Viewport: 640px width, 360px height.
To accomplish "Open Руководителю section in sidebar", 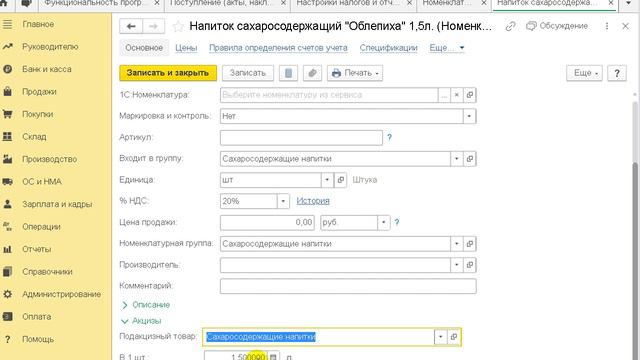I will click(50, 47).
